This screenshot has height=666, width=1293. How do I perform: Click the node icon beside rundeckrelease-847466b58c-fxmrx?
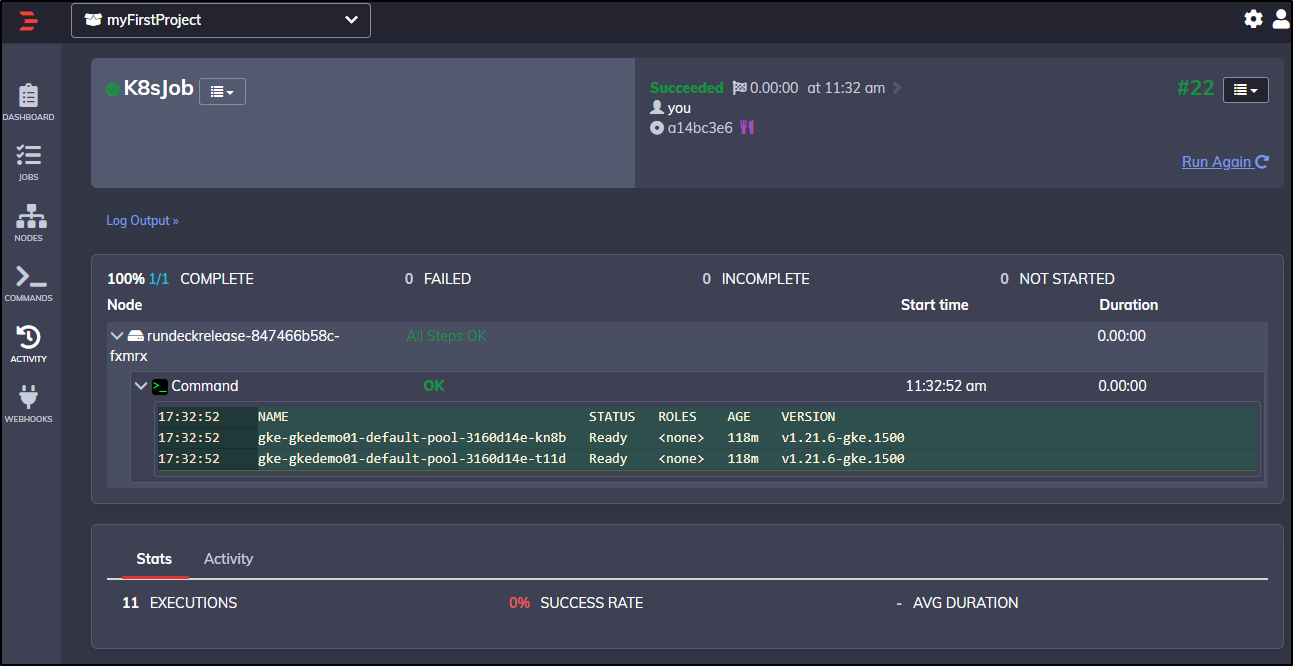pyautogui.click(x=135, y=336)
